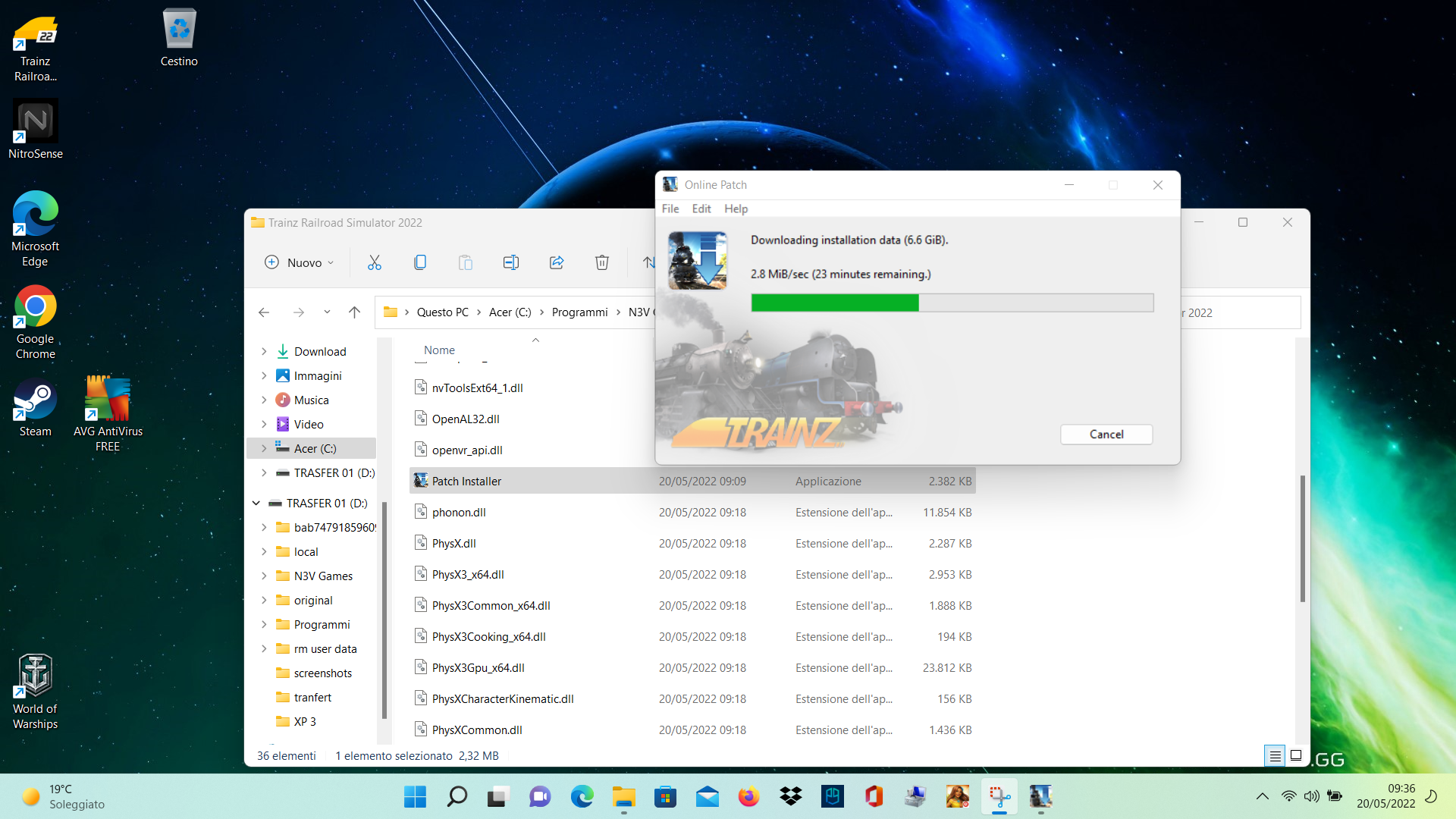The width and height of the screenshot is (1456, 819).
Task: Open the File menu in Online Patch
Action: click(x=670, y=209)
